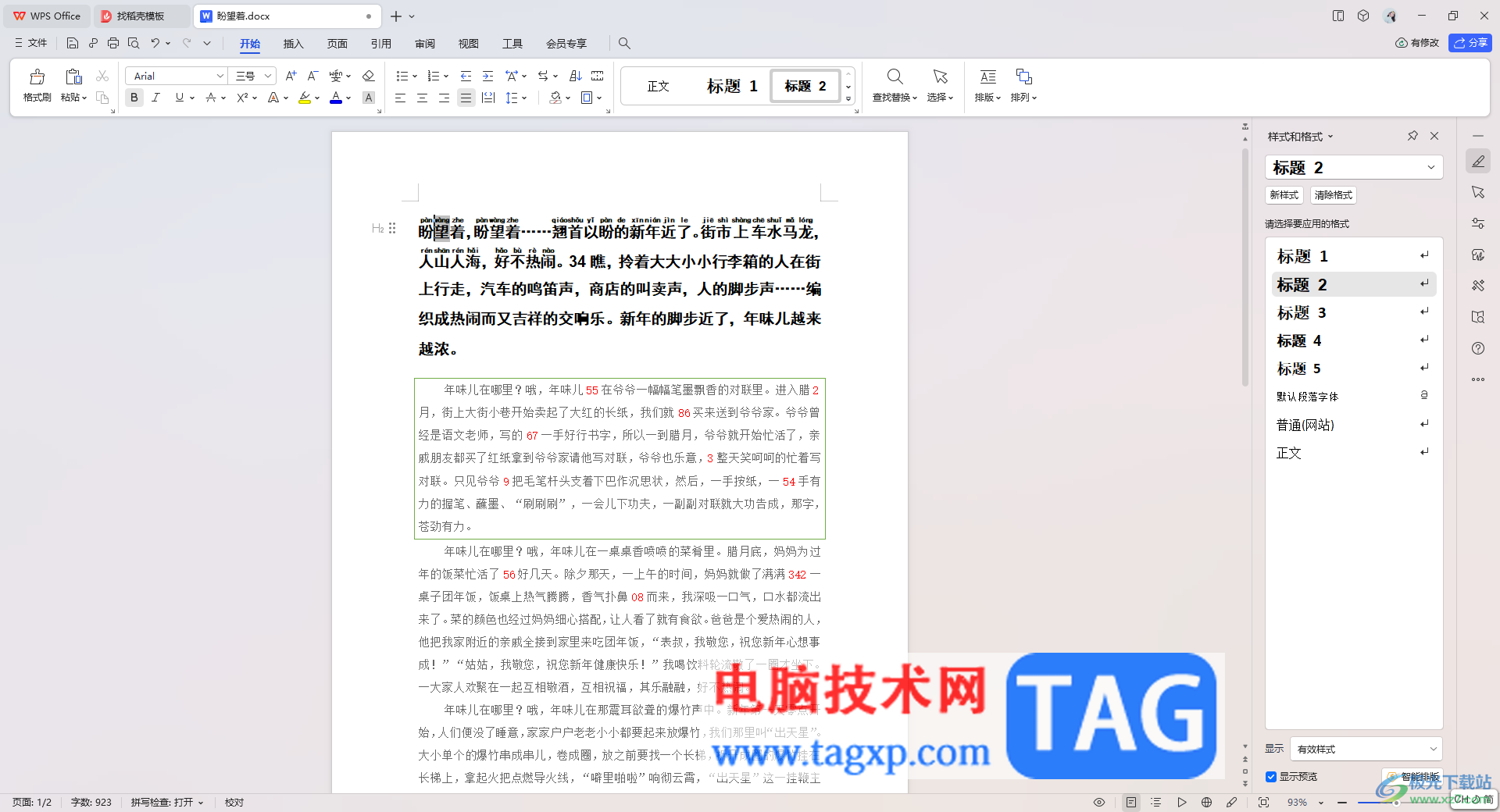Open the zoom percentage 93% dropdown
Screen dimensions: 1500x812
(x=1321, y=803)
